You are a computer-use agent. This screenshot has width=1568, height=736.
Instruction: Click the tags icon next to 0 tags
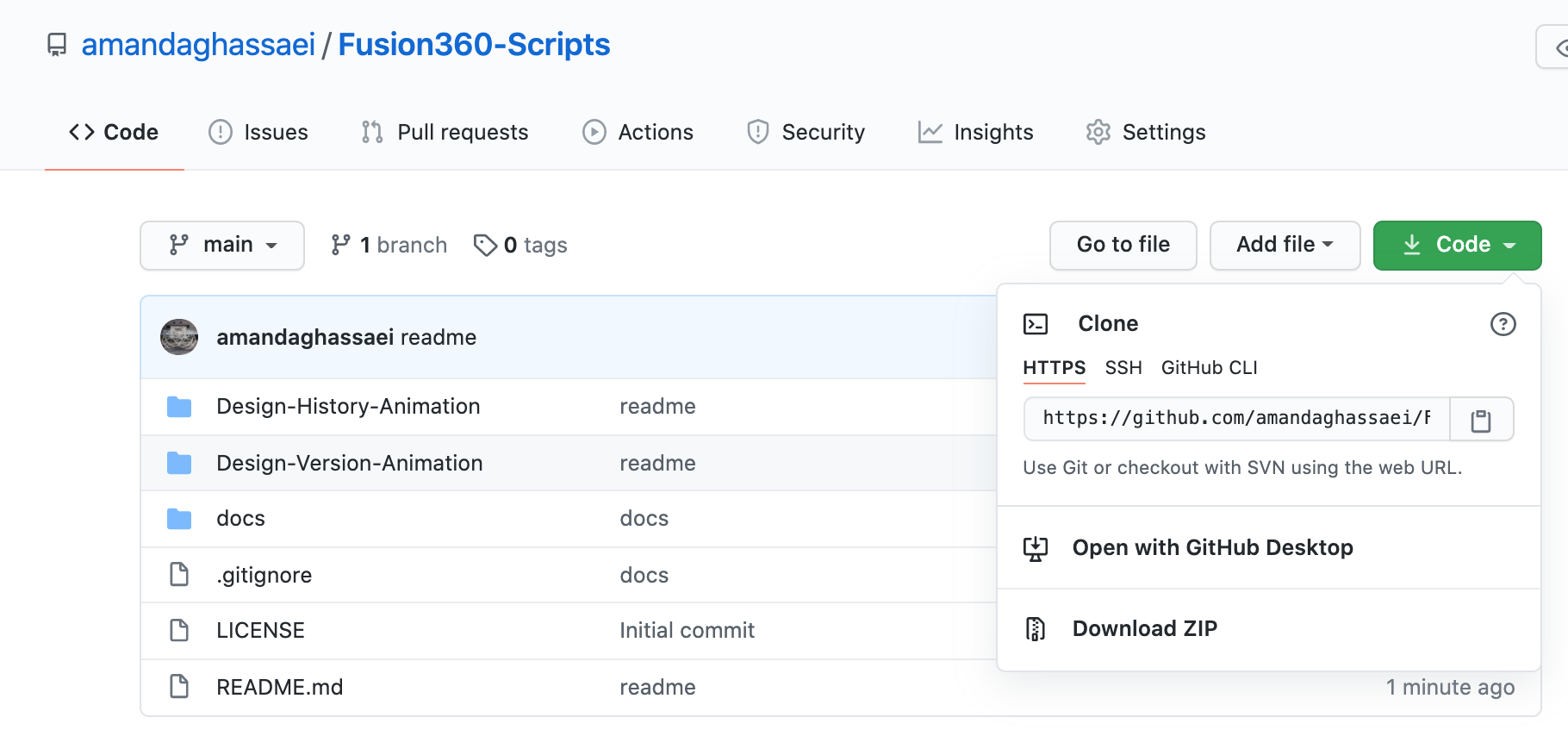click(485, 246)
